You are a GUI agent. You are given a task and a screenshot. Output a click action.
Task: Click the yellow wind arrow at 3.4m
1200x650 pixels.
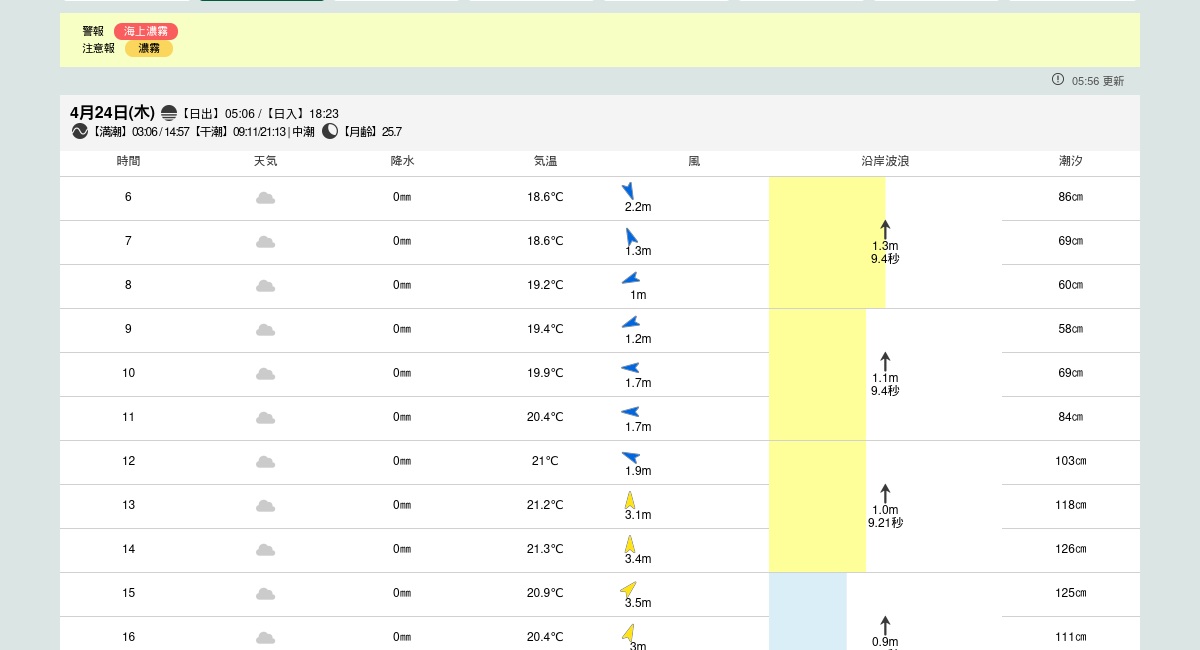click(x=630, y=544)
